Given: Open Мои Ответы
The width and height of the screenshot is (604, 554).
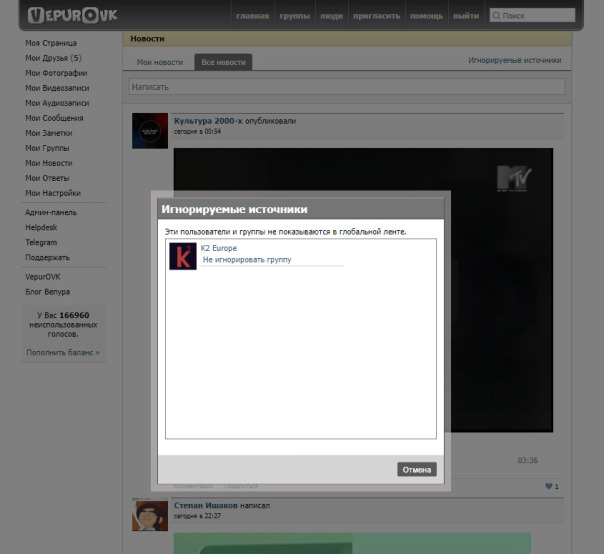Looking at the screenshot, I should pyautogui.click(x=47, y=178).
